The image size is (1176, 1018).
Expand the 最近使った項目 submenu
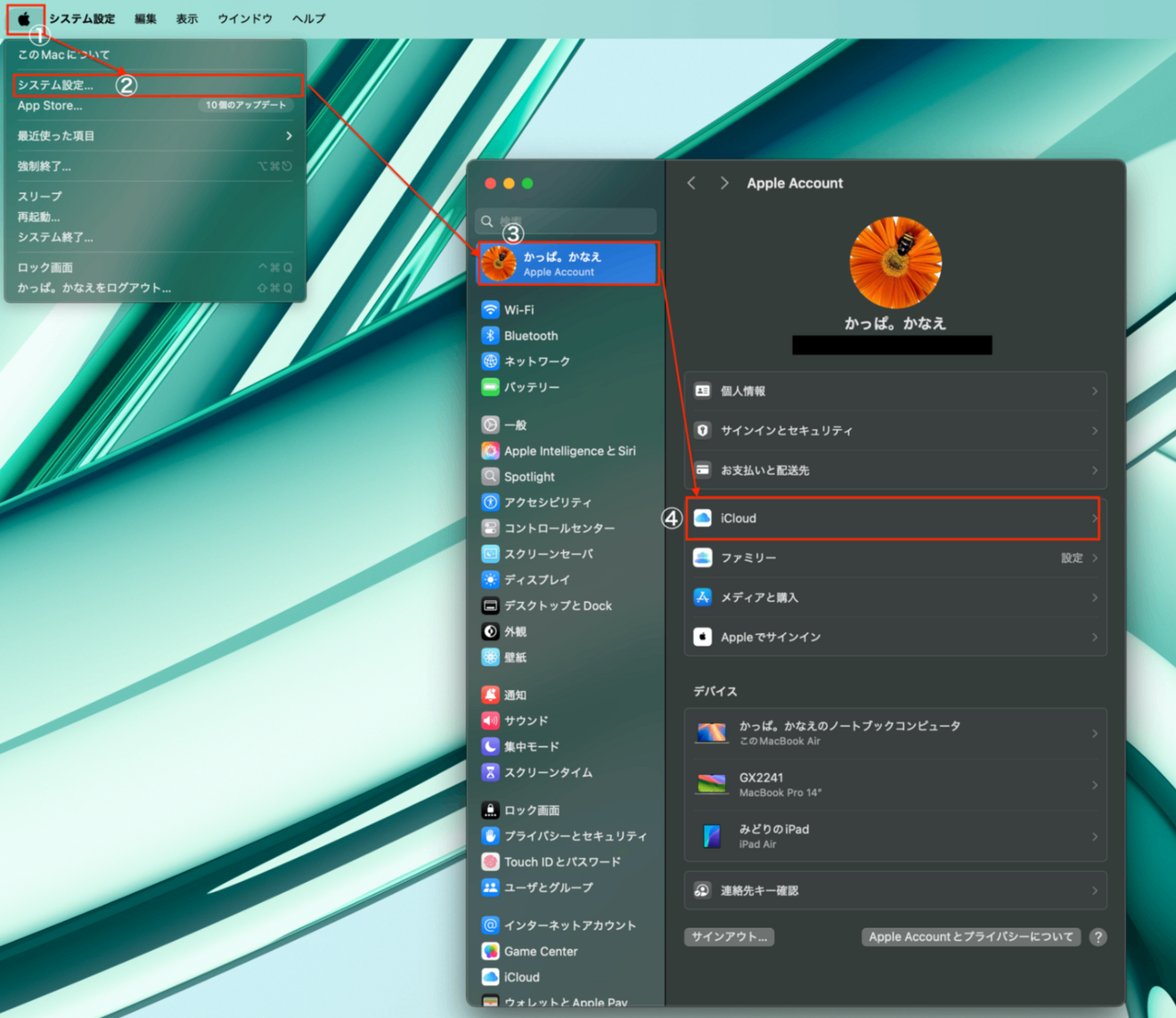[x=151, y=135]
